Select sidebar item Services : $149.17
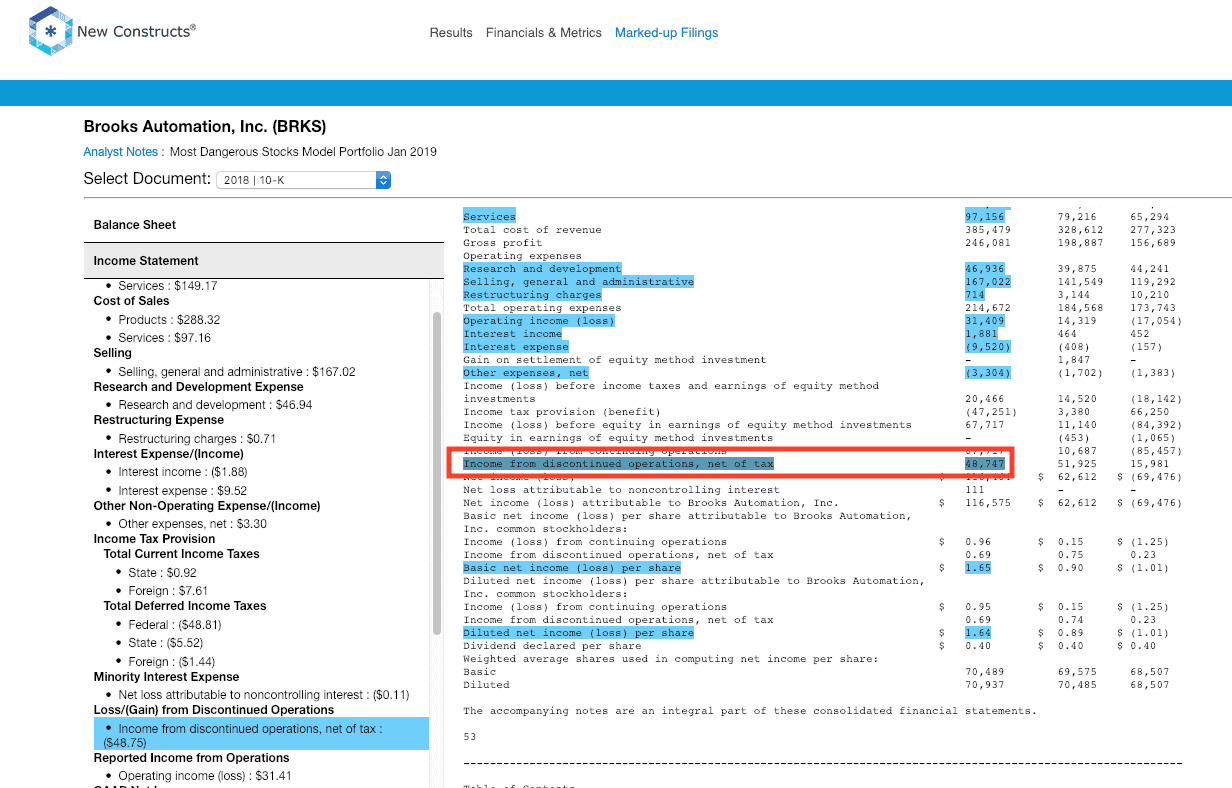1232x788 pixels. [168, 286]
